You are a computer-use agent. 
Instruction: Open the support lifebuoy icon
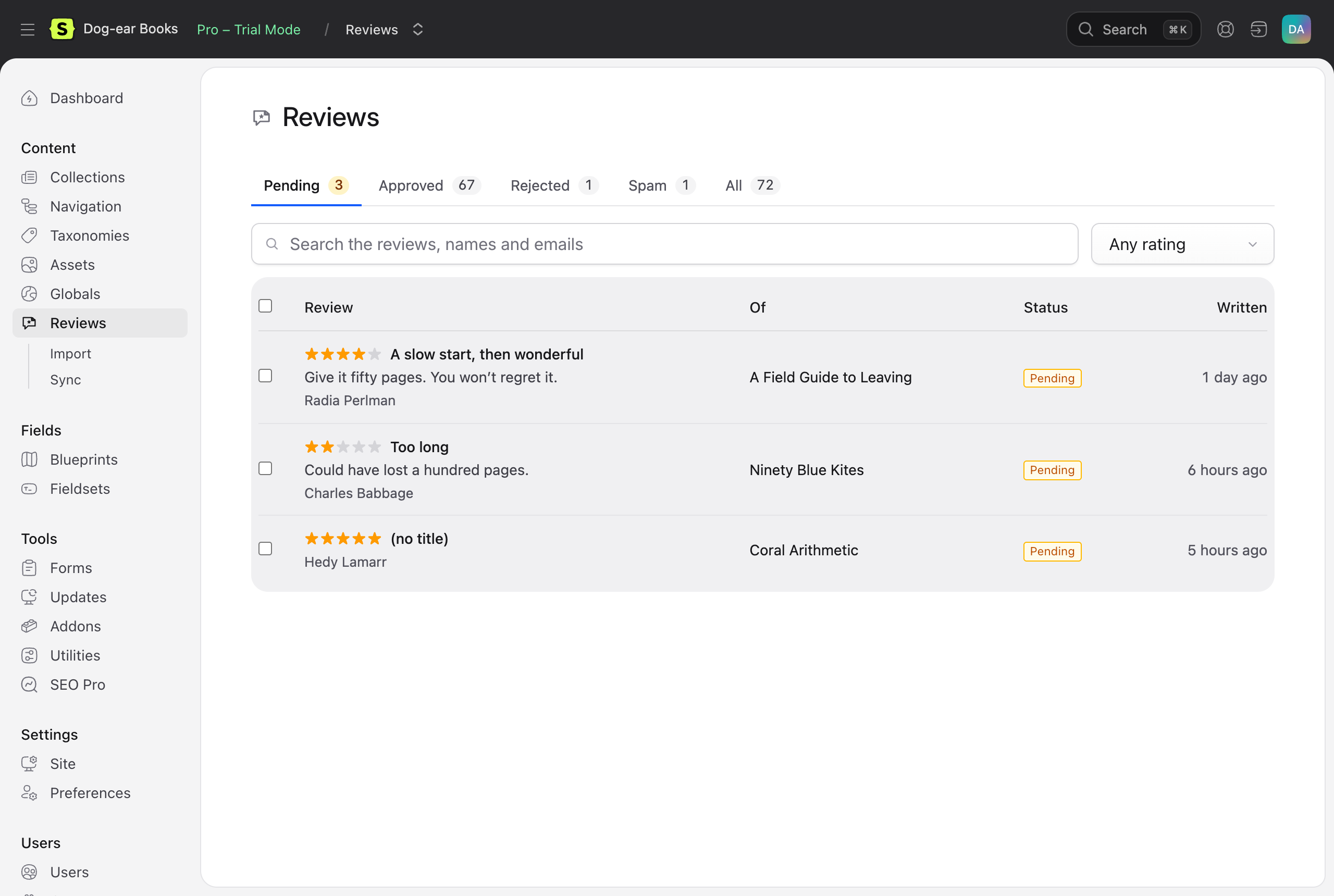pyautogui.click(x=1225, y=29)
